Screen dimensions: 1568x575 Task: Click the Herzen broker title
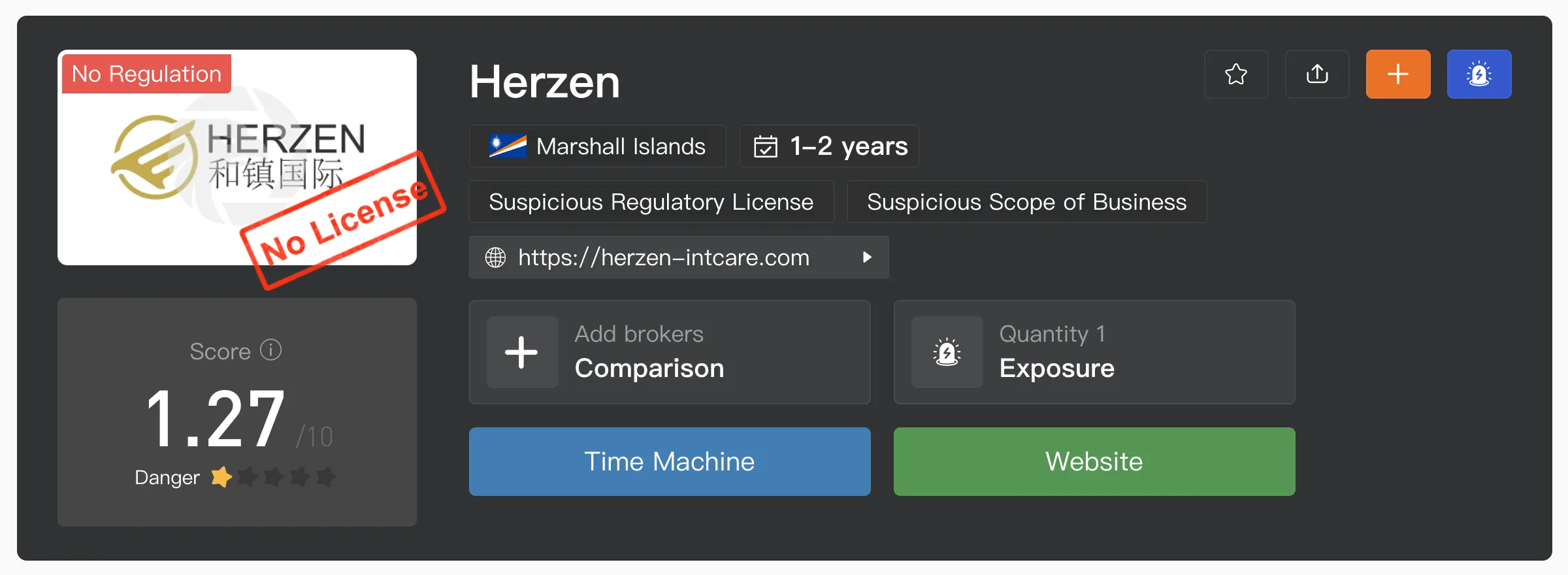[545, 82]
